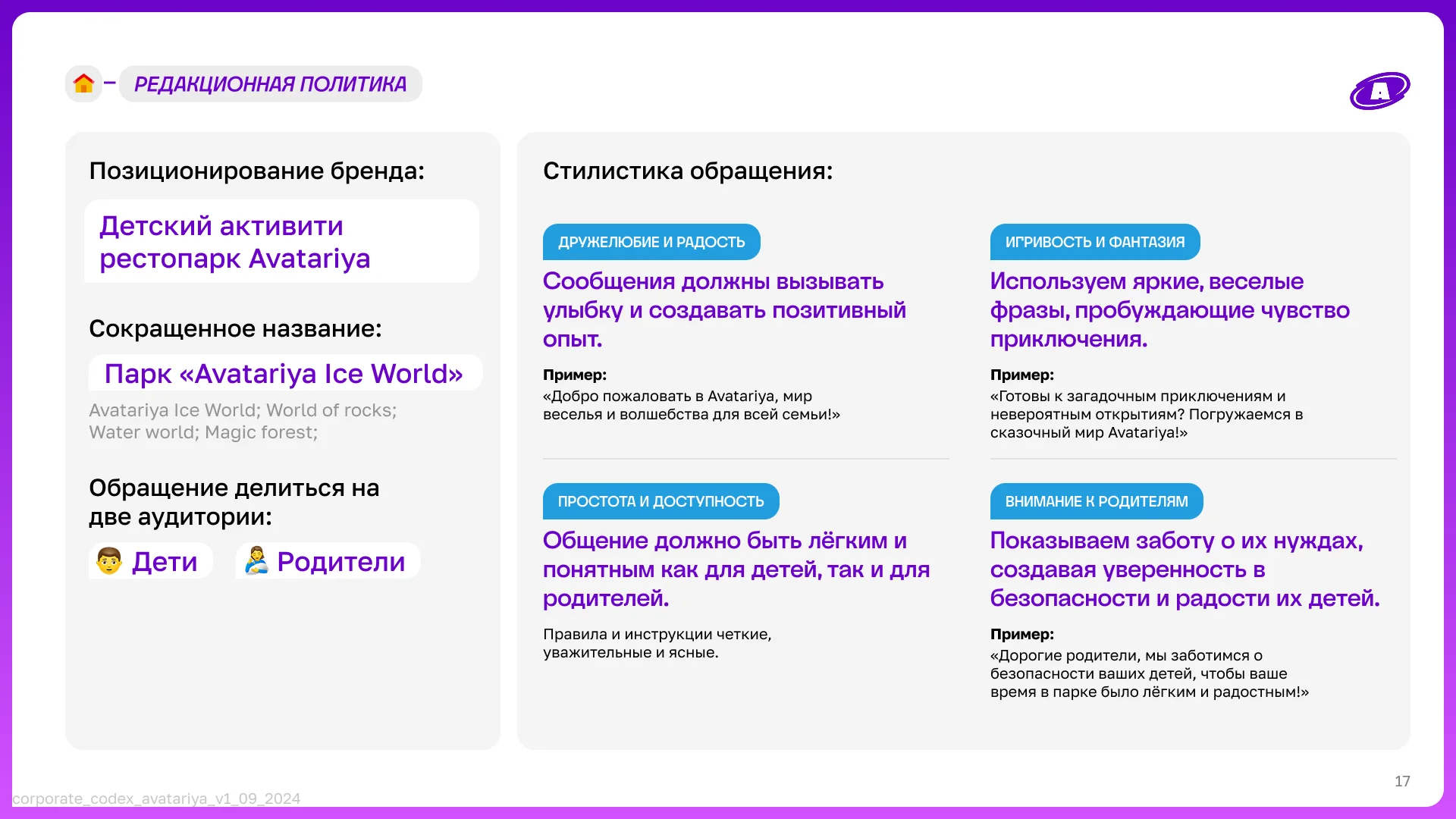The width and height of the screenshot is (1456, 819).
Task: Click the heading Сокращенное название:
Action: coord(236,328)
